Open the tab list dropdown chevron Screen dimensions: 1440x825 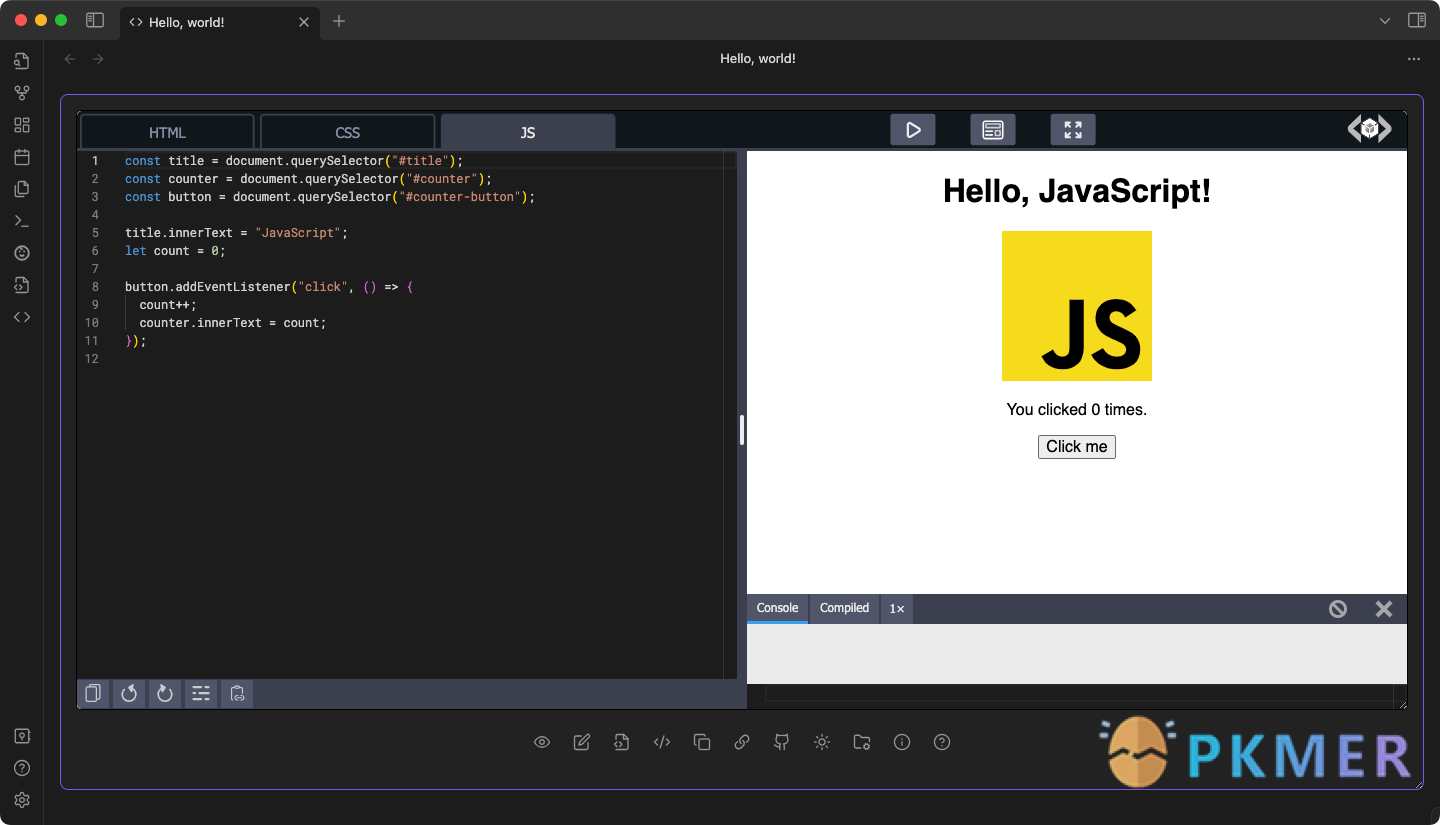1385,21
